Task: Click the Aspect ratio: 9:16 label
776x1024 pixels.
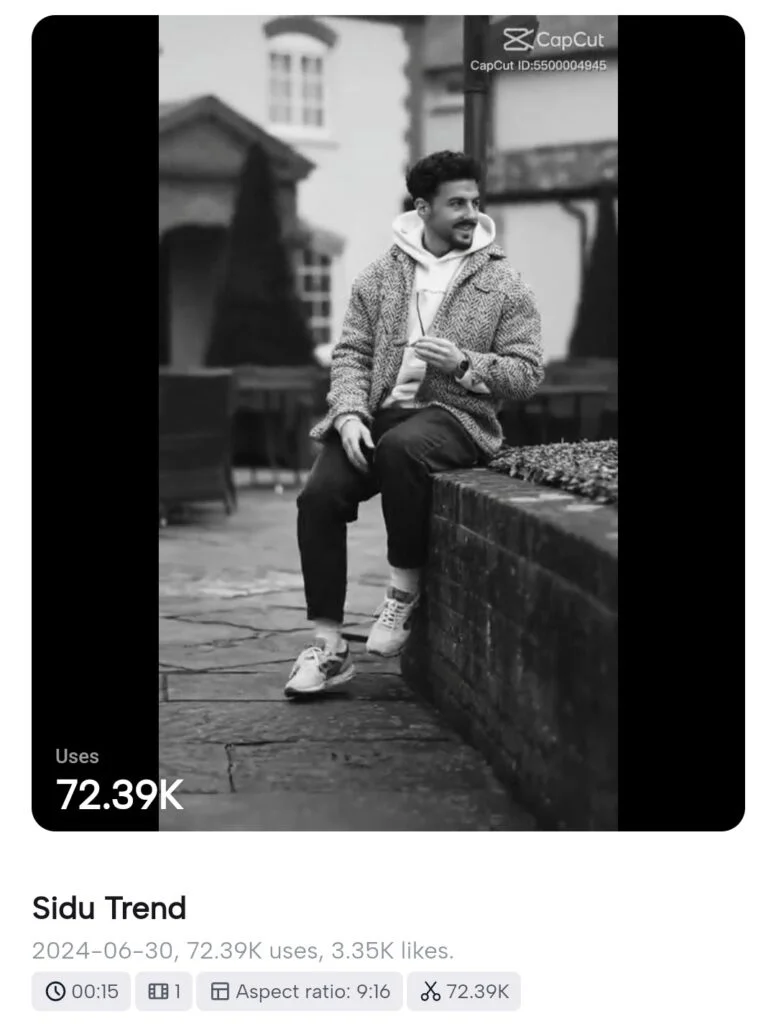Action: pos(313,991)
